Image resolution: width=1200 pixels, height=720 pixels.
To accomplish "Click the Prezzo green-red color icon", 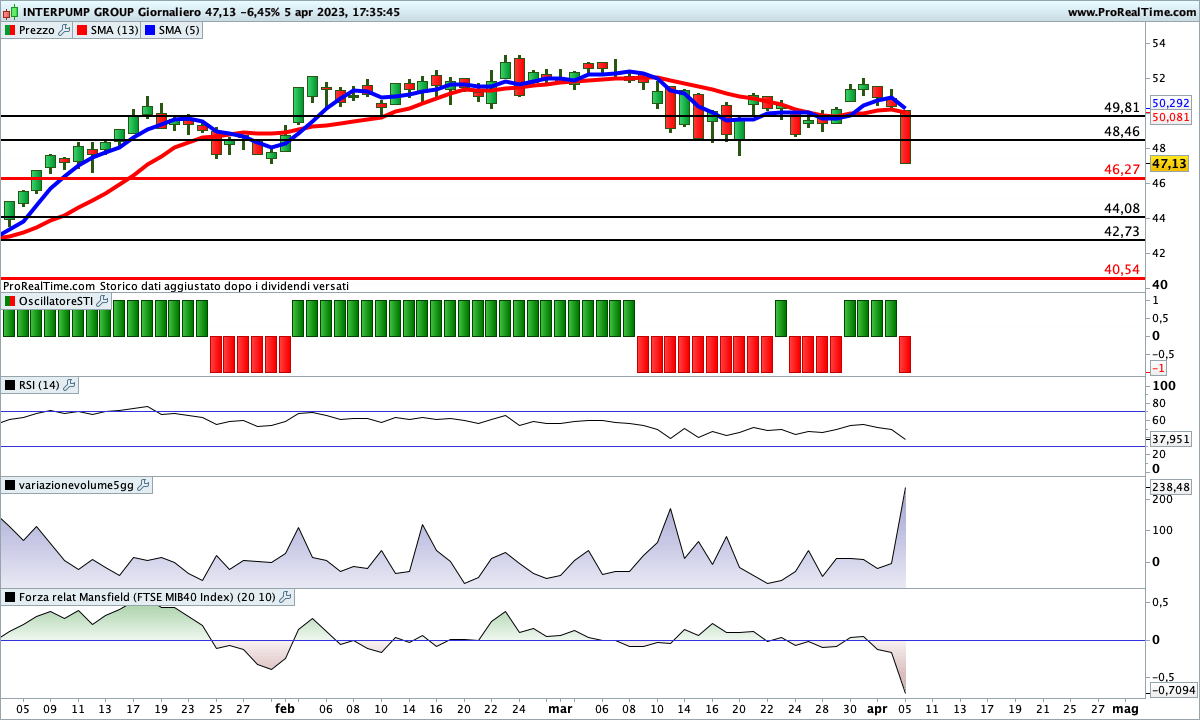I will [x=9, y=30].
